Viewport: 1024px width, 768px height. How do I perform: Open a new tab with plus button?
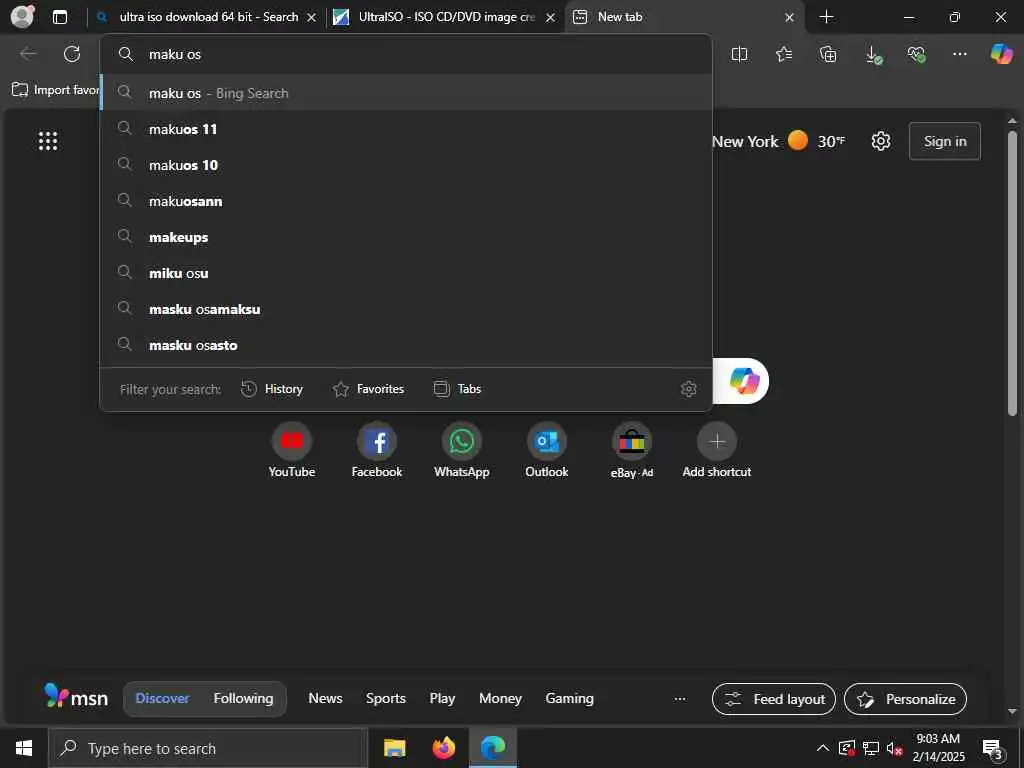click(x=826, y=17)
